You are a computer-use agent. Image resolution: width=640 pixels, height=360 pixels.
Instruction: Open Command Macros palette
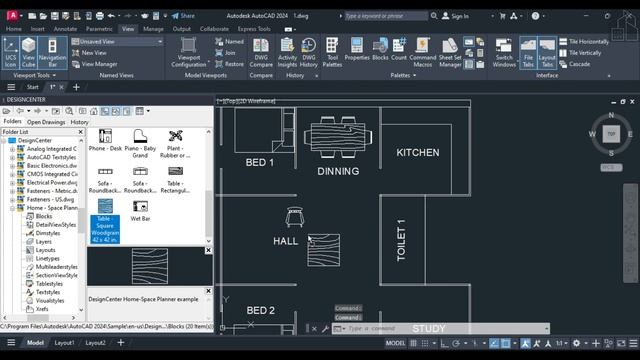422,53
